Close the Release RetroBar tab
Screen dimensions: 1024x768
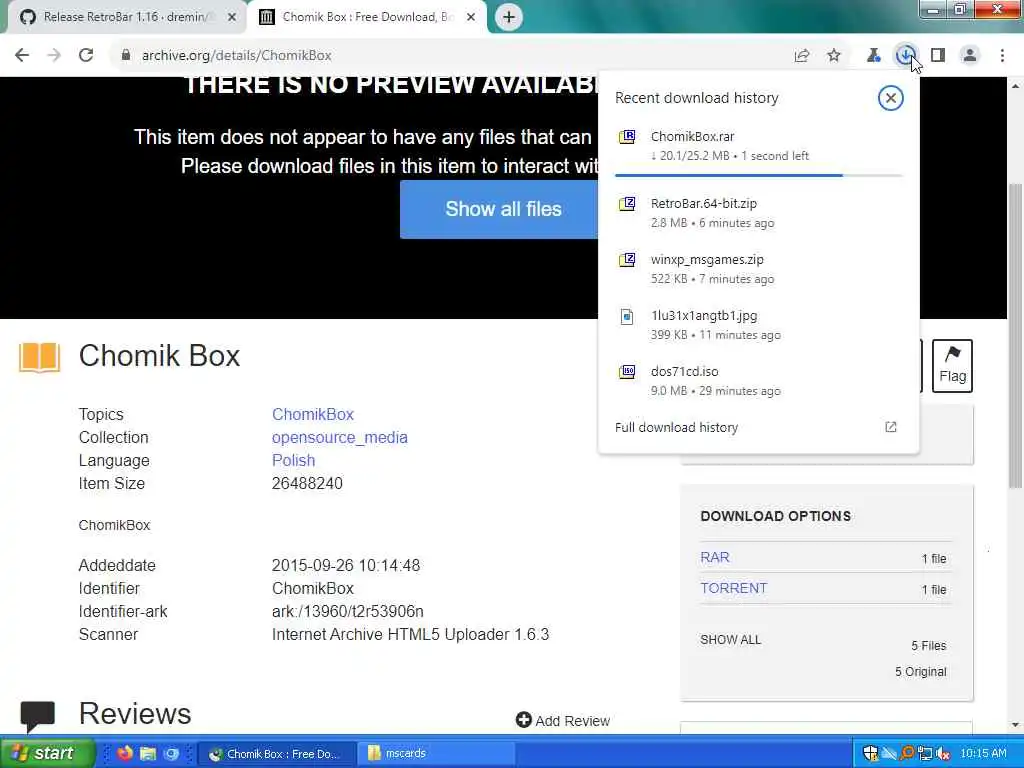pyautogui.click(x=232, y=17)
